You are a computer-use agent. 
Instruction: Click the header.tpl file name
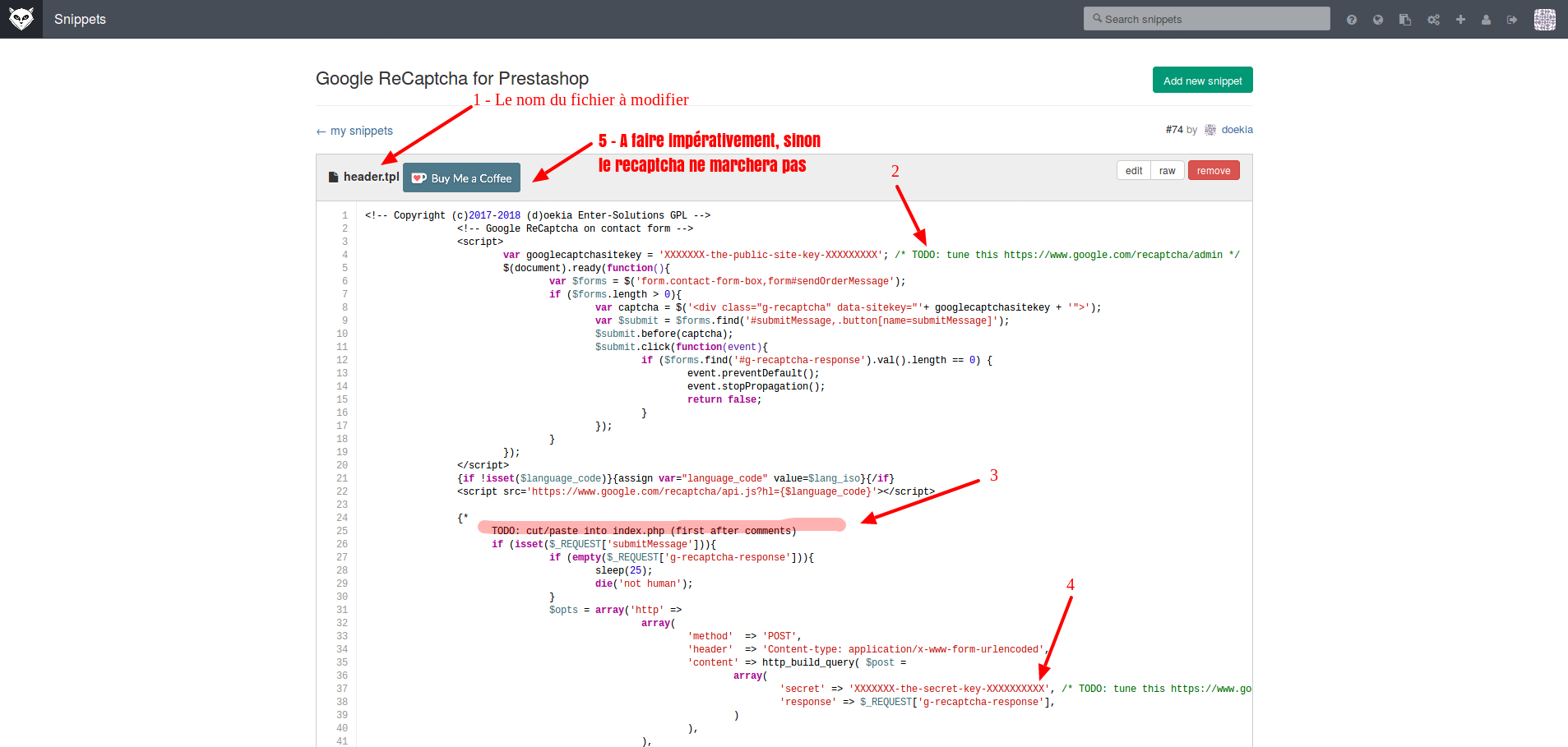[371, 177]
